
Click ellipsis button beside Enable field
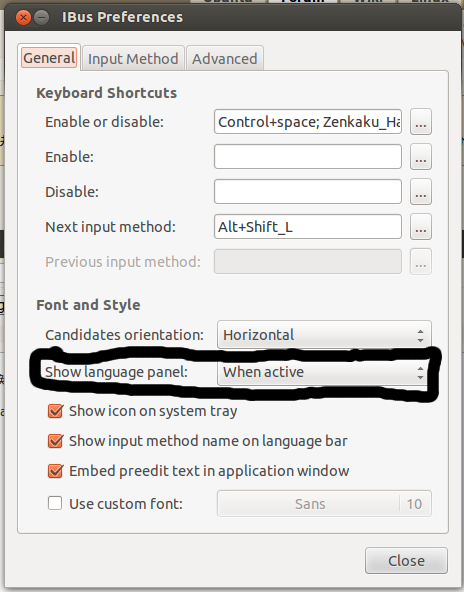pyautogui.click(x=421, y=157)
